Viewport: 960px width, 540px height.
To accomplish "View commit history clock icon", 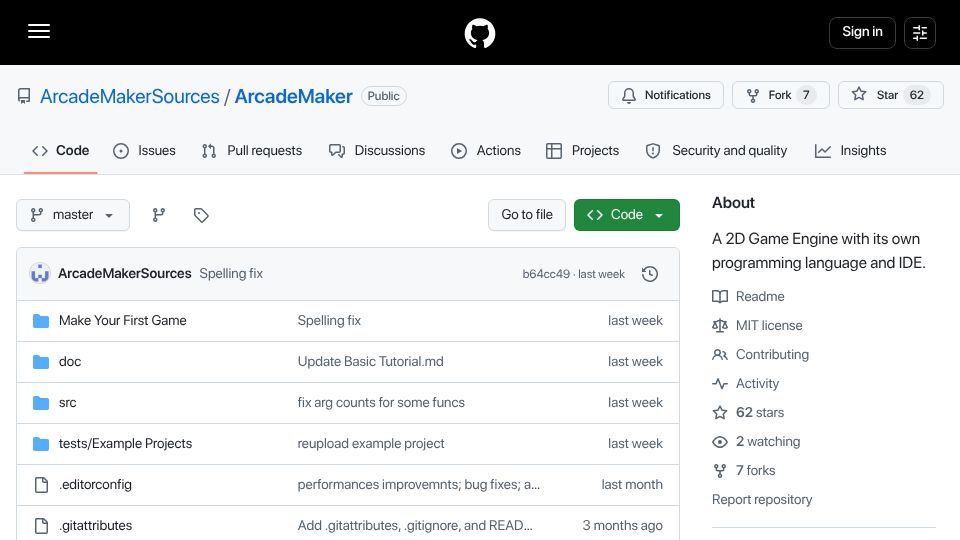I will pos(650,274).
